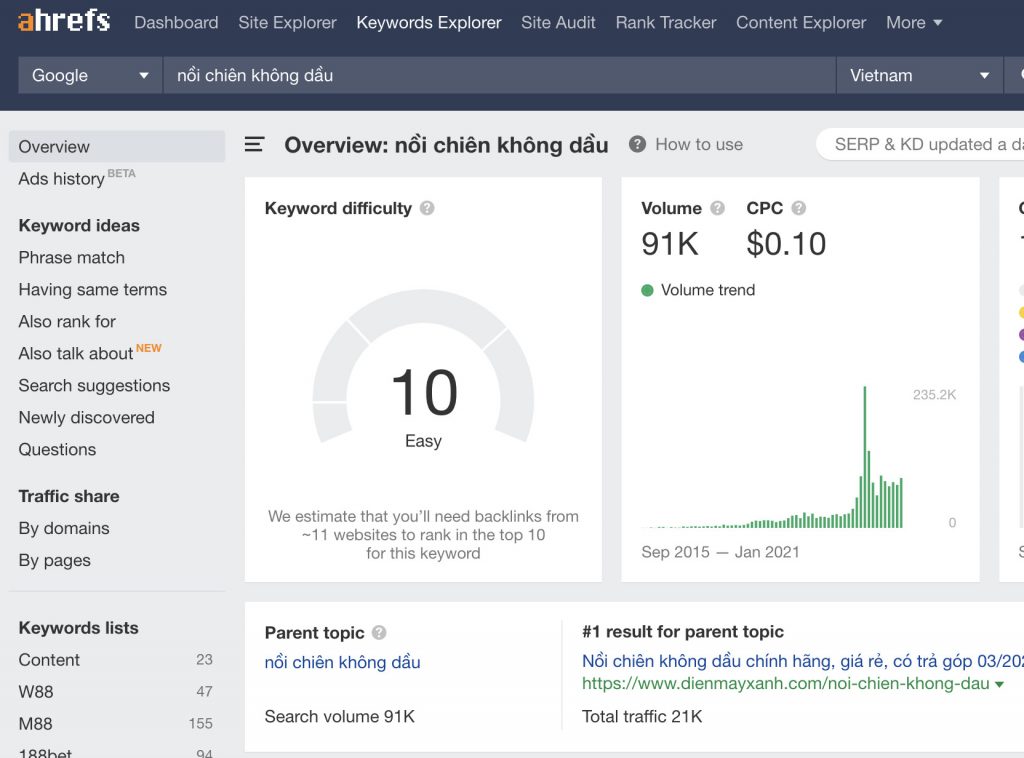Open the Google search engine dropdown

click(x=90, y=75)
